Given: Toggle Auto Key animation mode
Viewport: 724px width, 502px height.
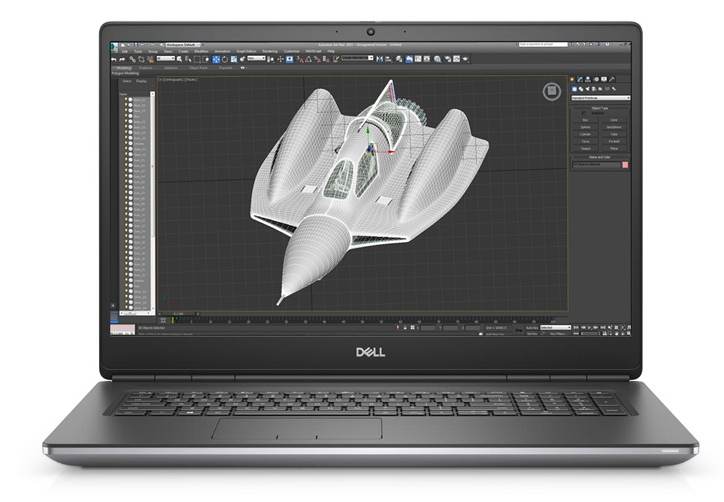Looking at the screenshot, I should click(x=532, y=327).
